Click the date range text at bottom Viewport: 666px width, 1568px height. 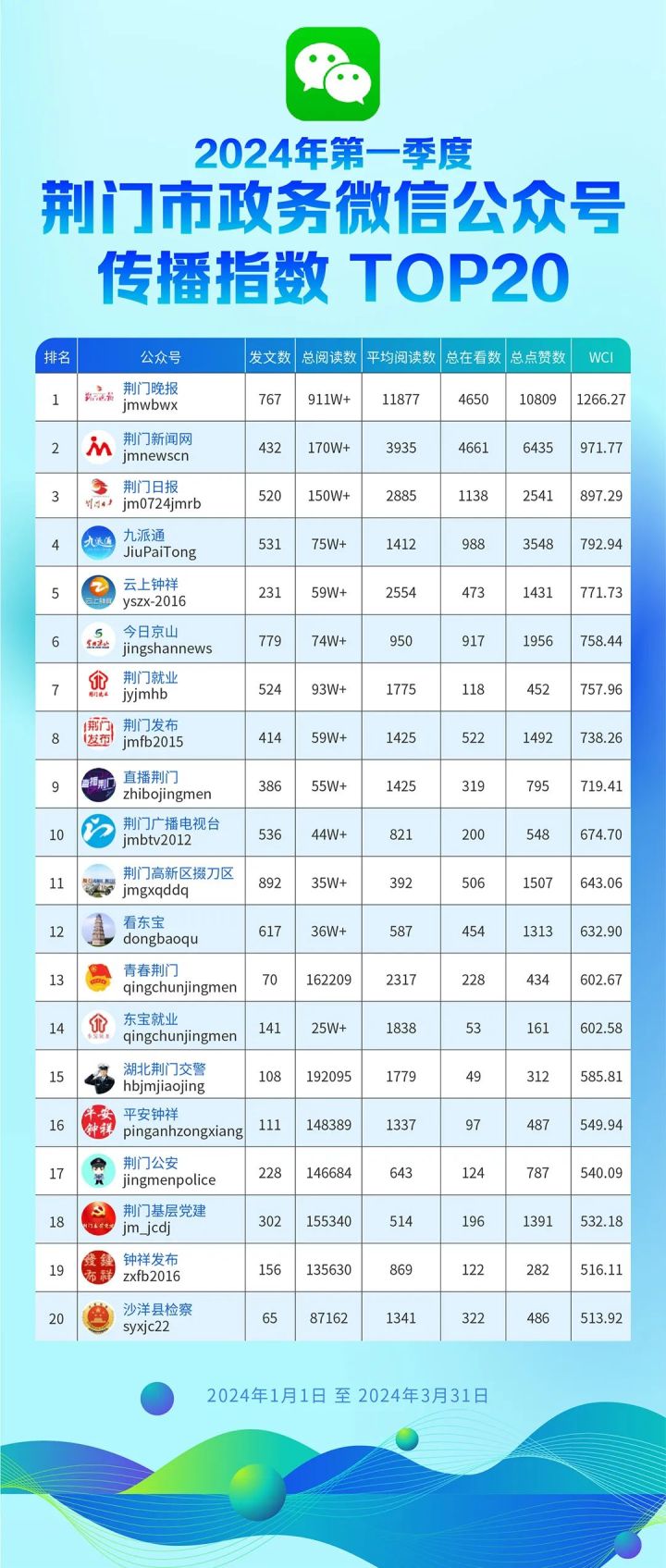[x=347, y=1396]
